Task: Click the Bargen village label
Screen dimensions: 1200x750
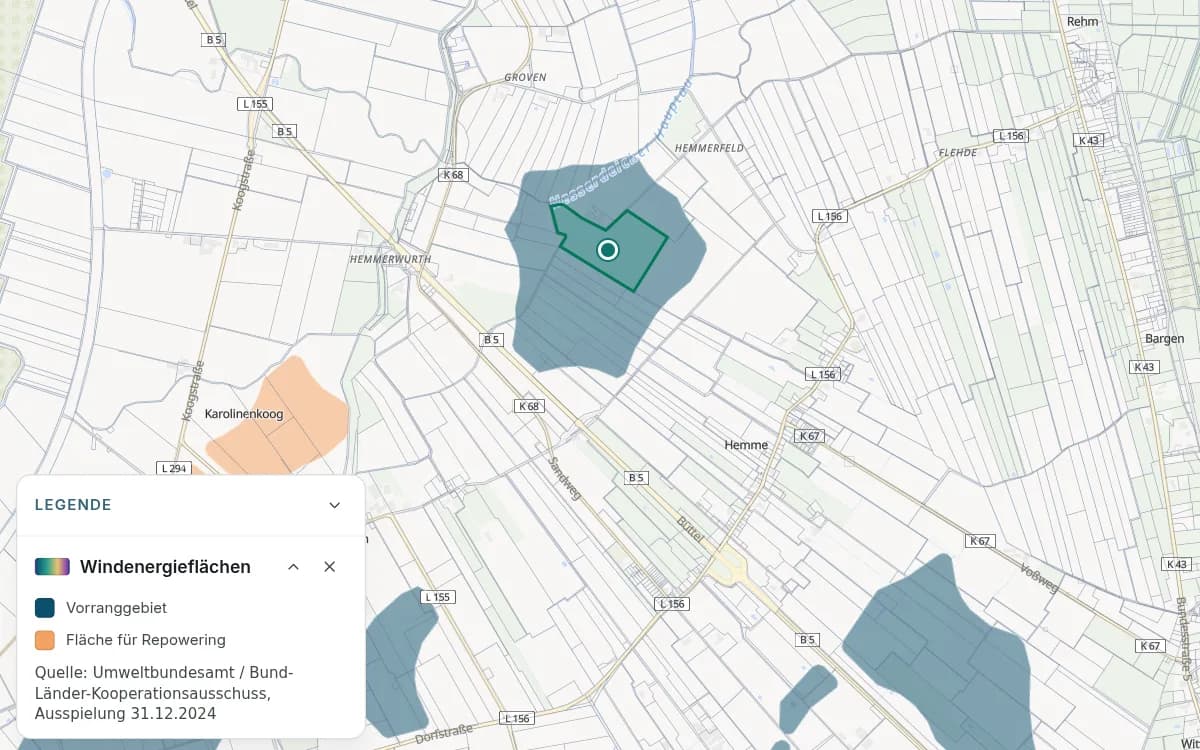Action: 1165,339
